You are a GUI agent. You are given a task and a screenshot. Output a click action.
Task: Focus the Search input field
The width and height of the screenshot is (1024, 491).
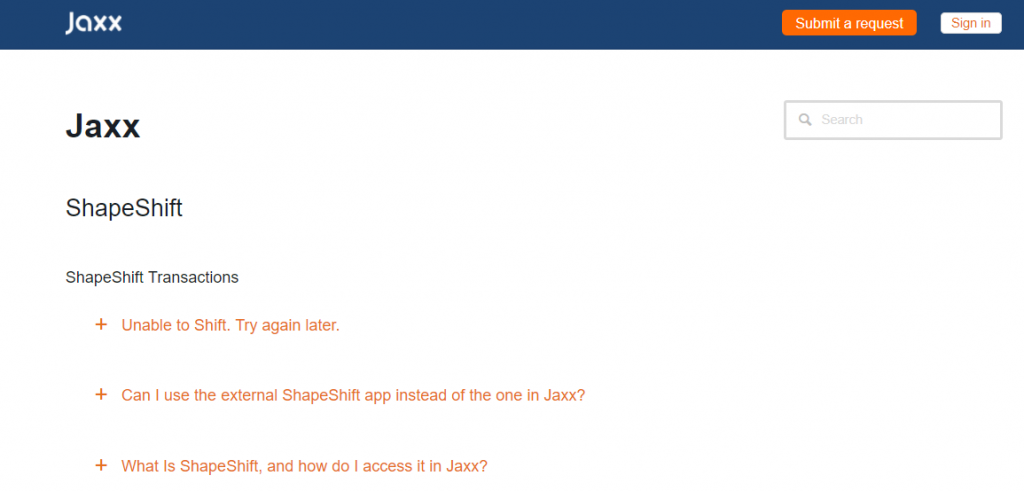pos(893,120)
